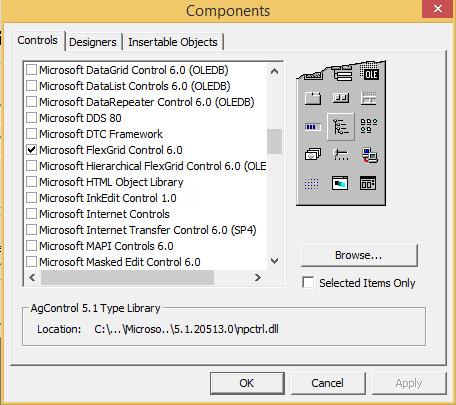
Task: Uncheck Microsoft FlexGrid Control 6.0 checkbox
Action: (x=31, y=150)
